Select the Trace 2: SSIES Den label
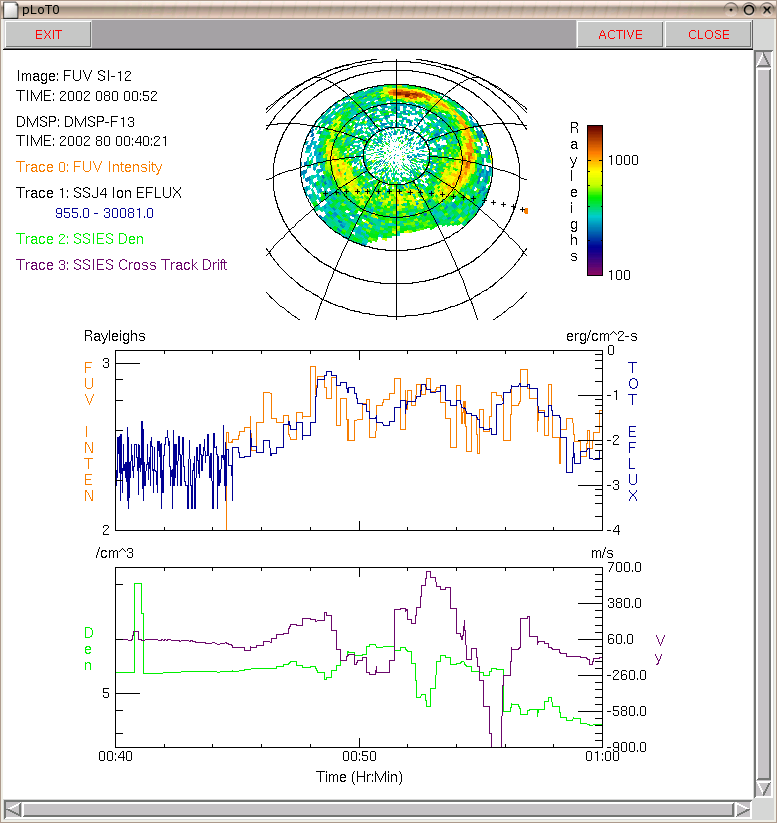This screenshot has width=777, height=823. (x=80, y=239)
